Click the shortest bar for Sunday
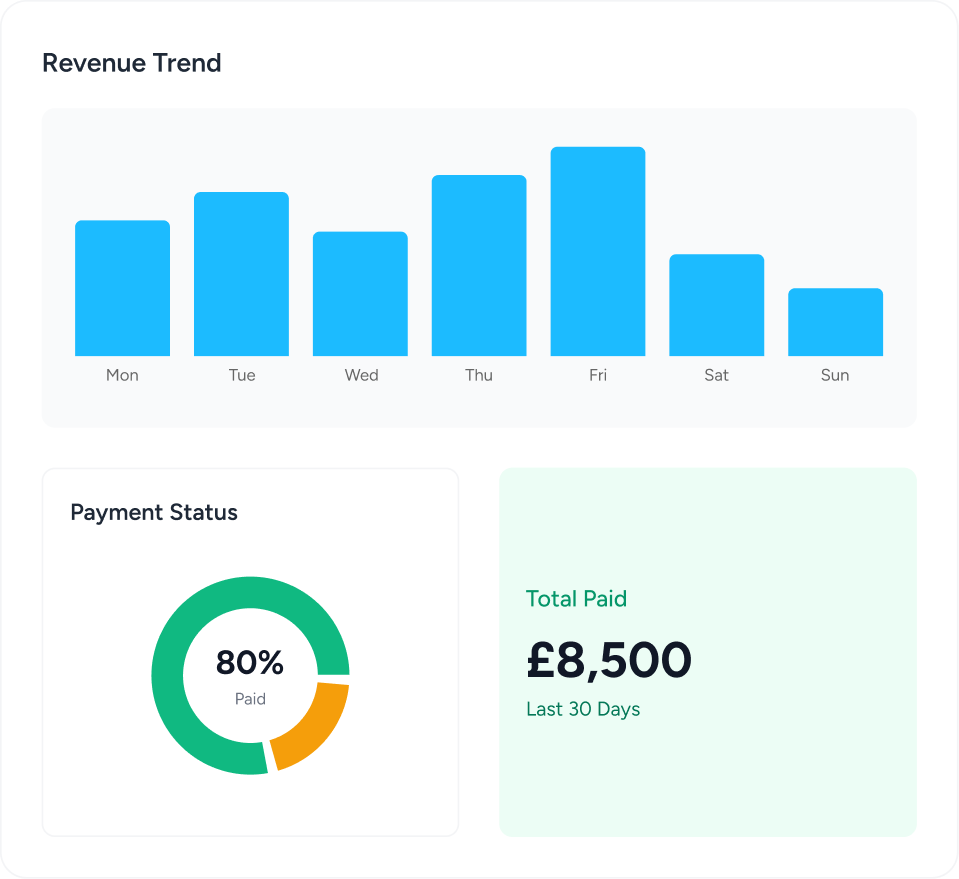Image resolution: width=959 pixels, height=879 pixels. coord(835,322)
